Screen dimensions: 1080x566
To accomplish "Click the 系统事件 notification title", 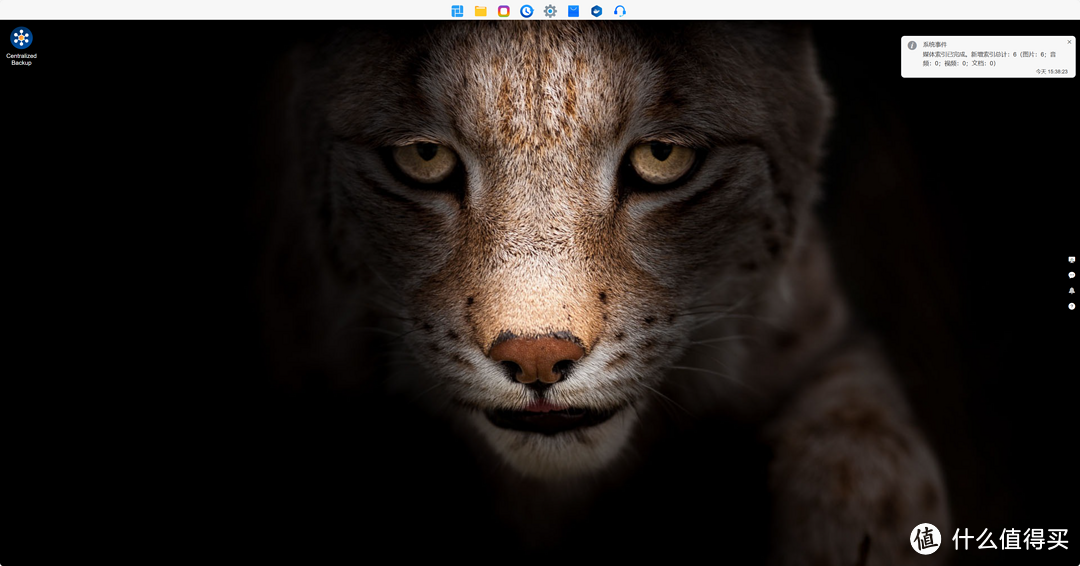I will pos(933,45).
